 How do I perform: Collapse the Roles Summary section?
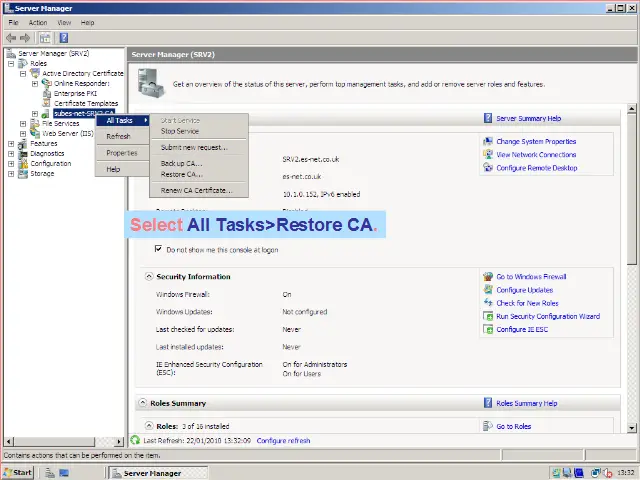142,403
